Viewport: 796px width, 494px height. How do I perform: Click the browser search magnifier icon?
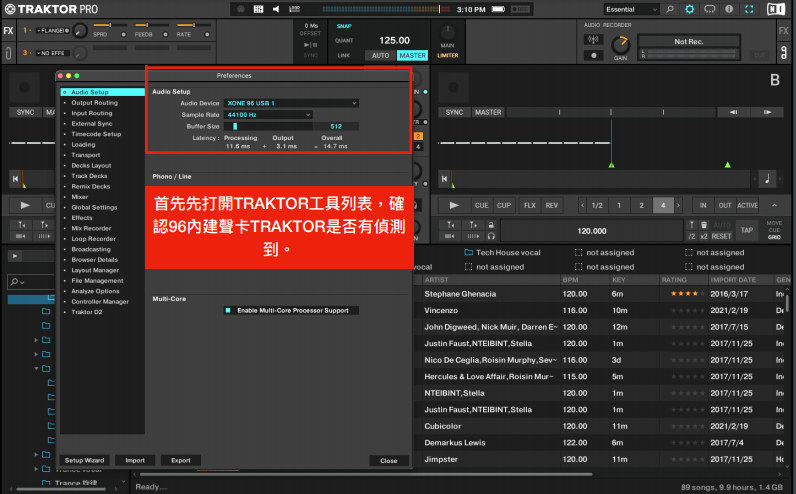click(14, 281)
